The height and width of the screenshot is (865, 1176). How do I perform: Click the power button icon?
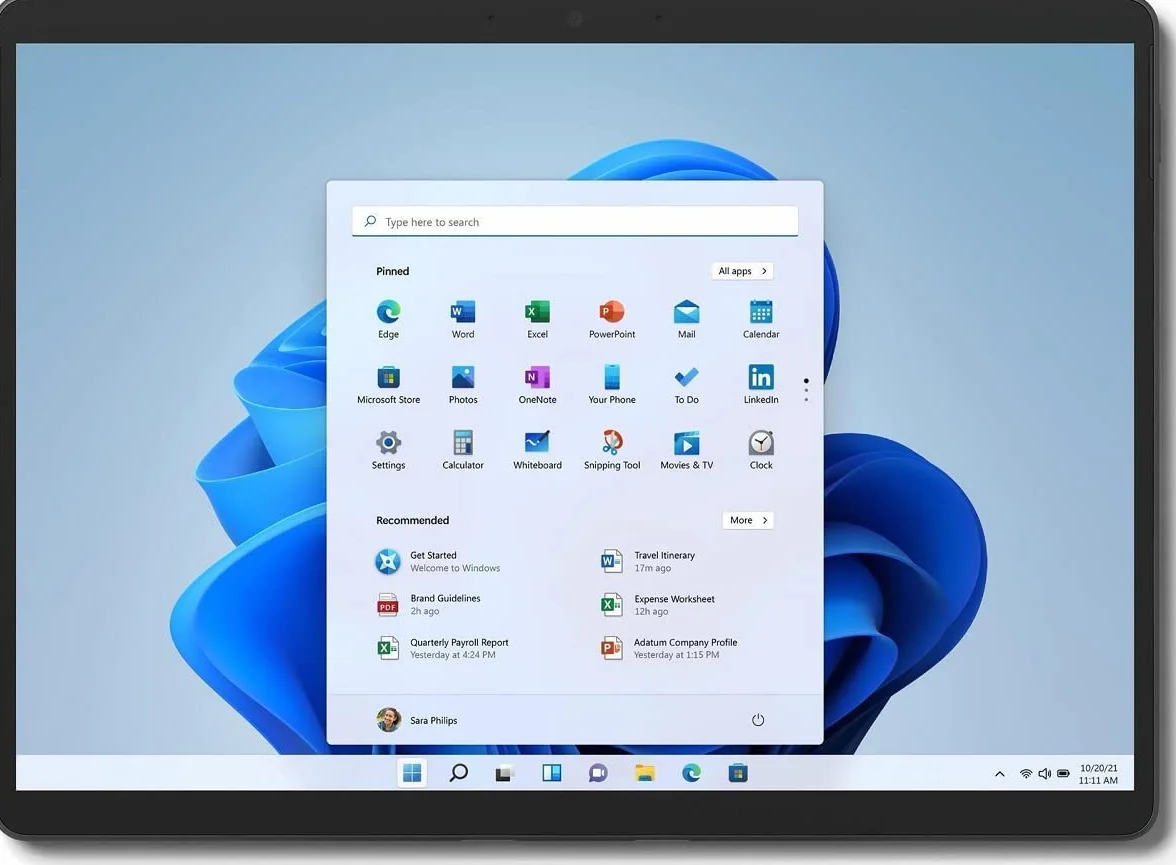pos(758,720)
